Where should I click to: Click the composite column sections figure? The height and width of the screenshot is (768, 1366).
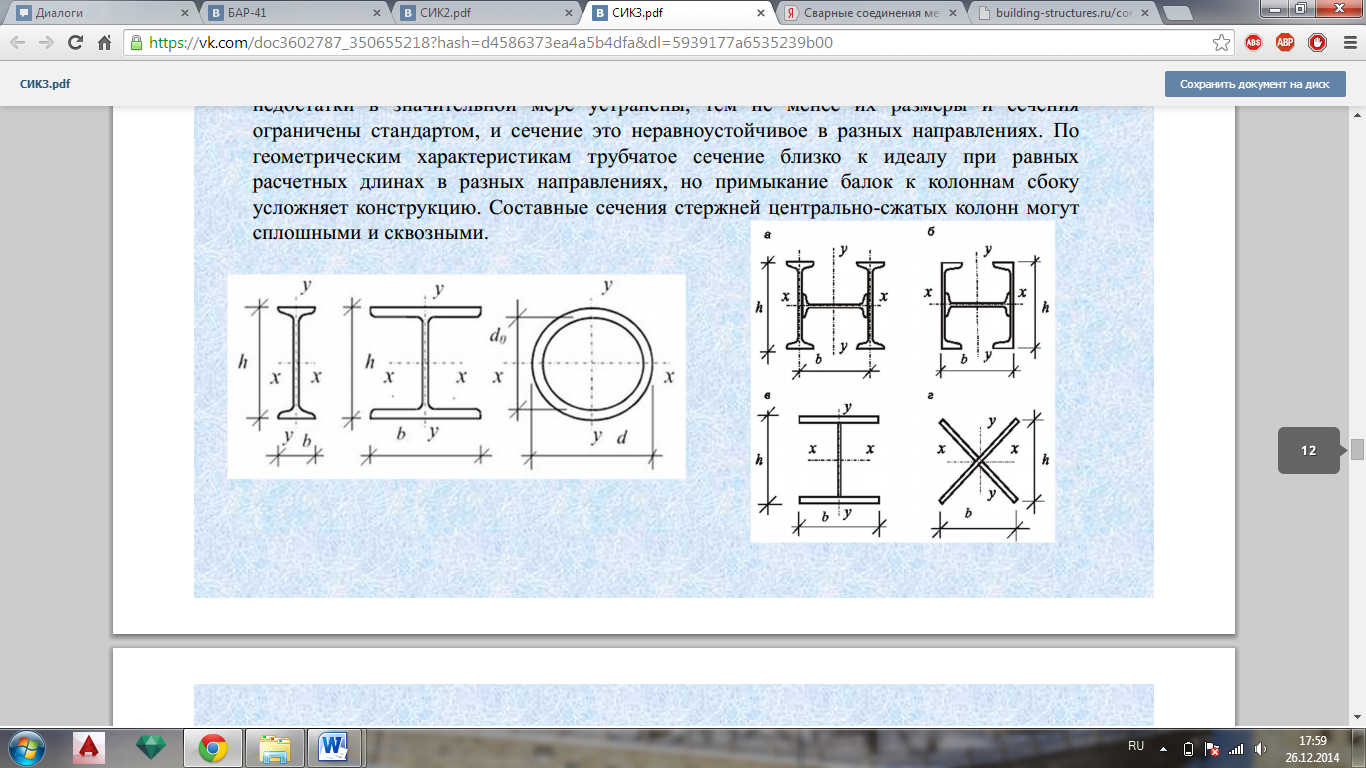(x=902, y=382)
